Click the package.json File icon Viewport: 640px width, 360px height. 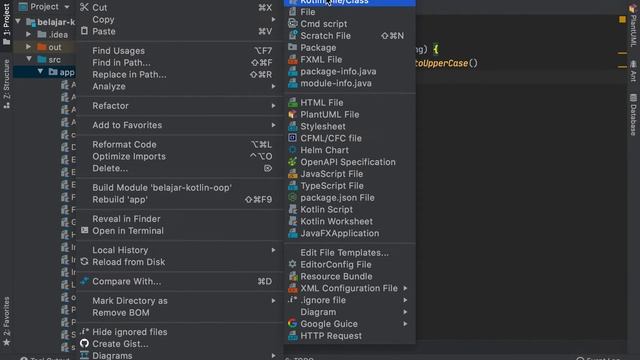click(293, 197)
